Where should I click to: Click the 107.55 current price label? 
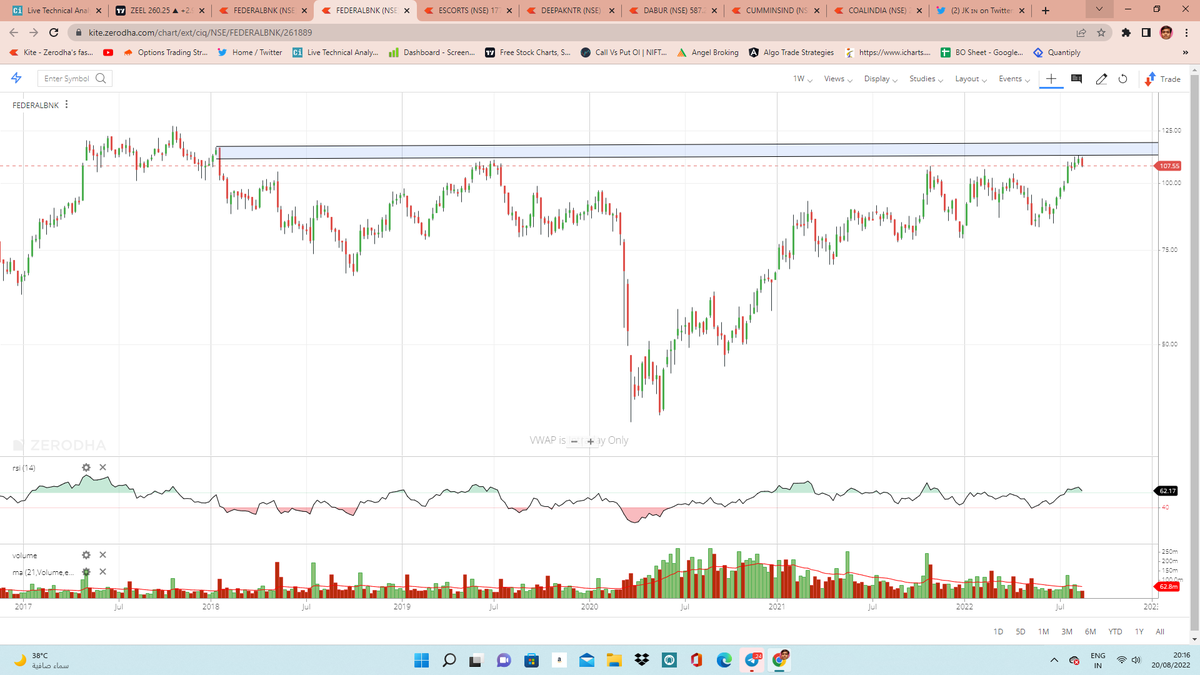pos(1168,165)
